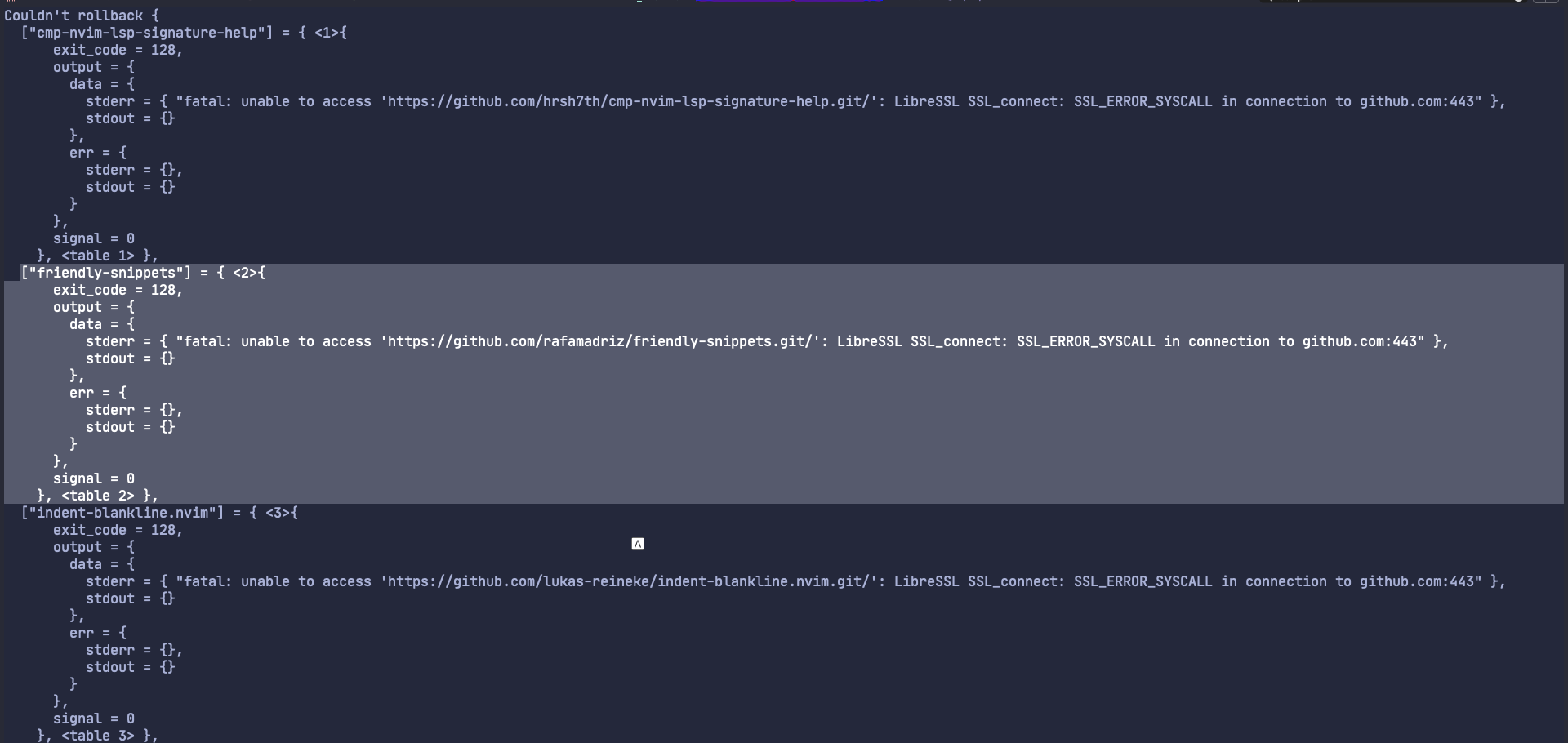Image resolution: width=1568 pixels, height=743 pixels.
Task: Click "<table 1>" closing line
Action: (x=98, y=256)
